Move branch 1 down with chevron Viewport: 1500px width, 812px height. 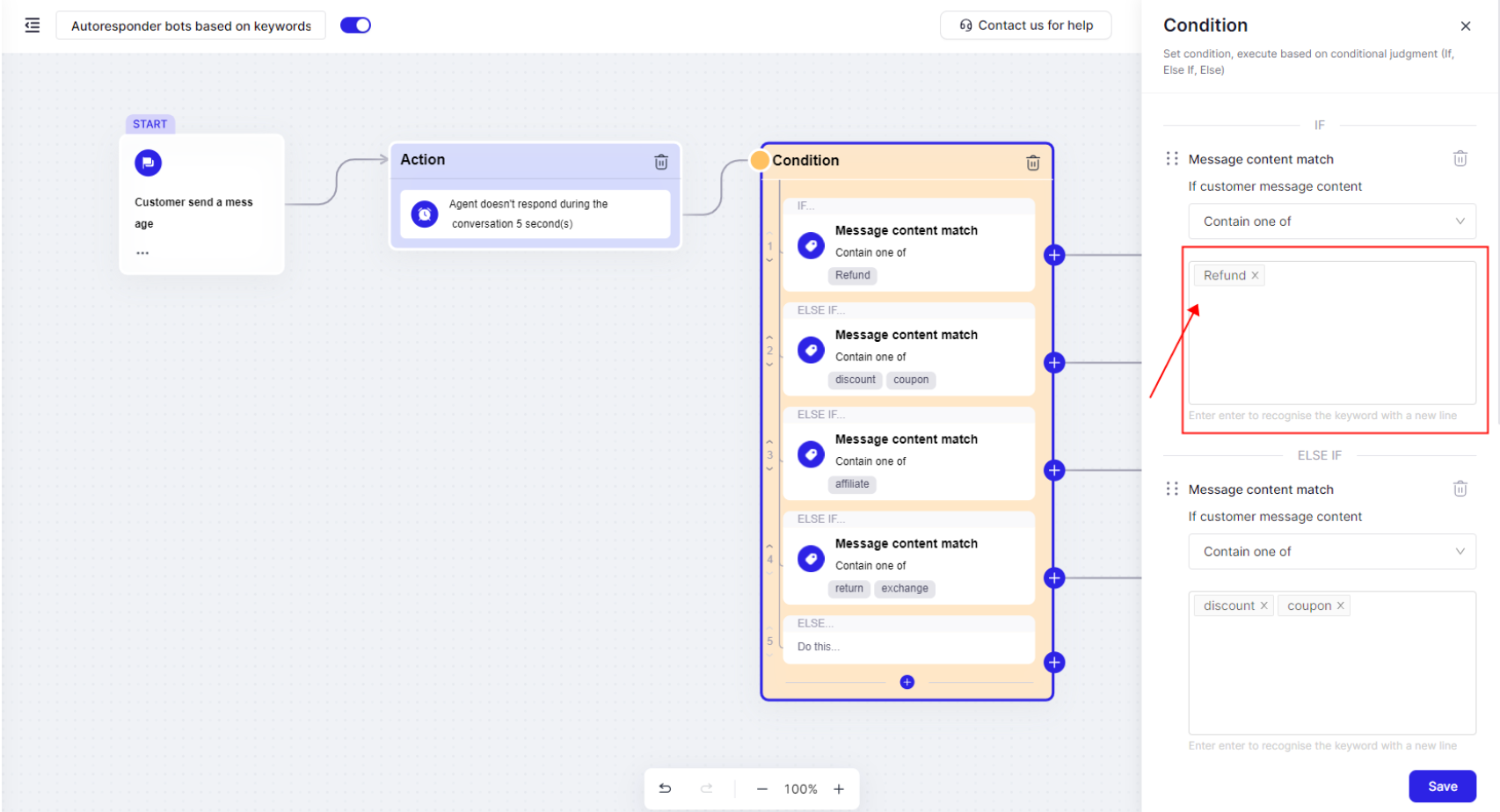point(769,260)
